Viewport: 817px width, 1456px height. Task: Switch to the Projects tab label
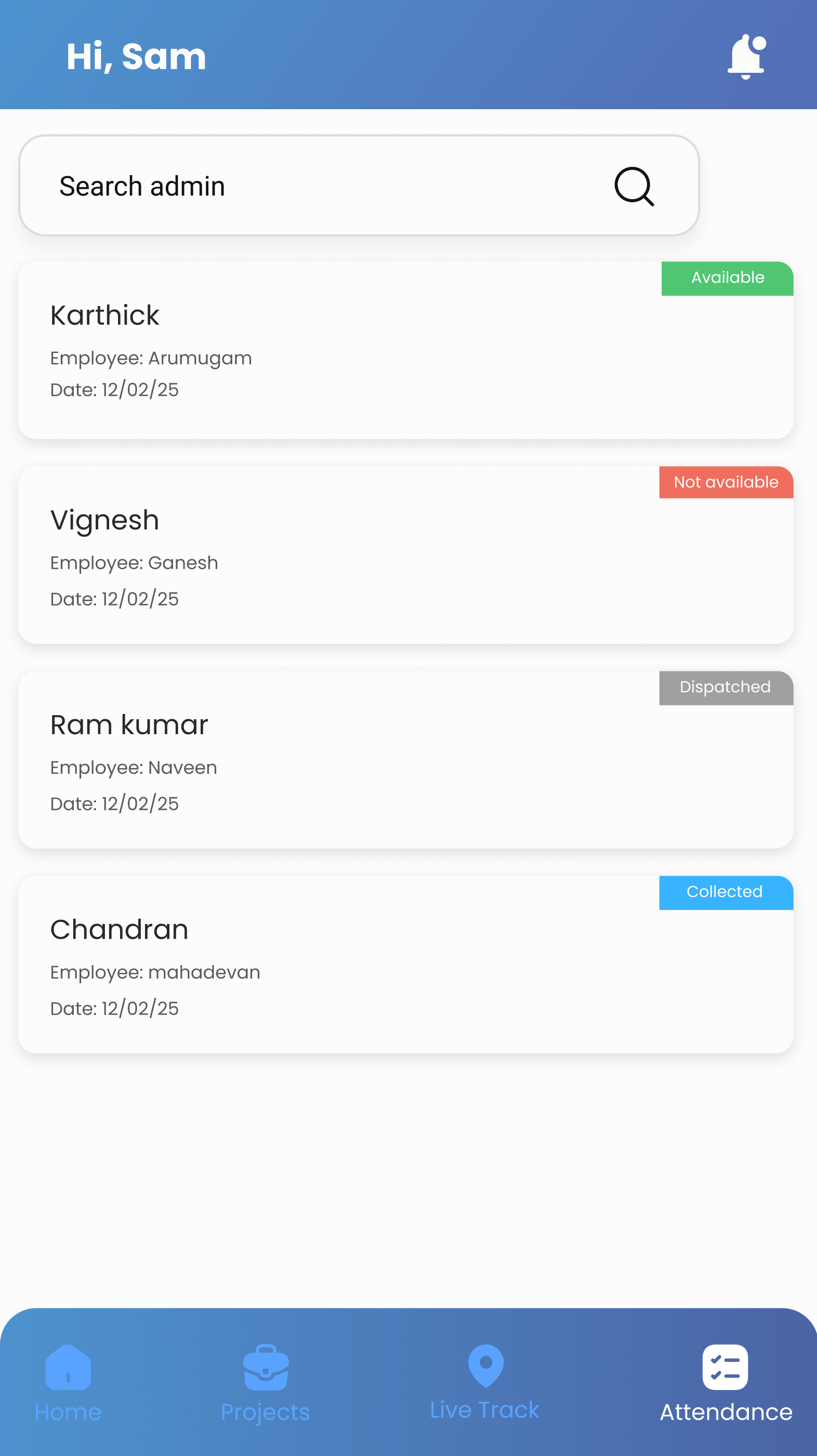(x=266, y=1412)
